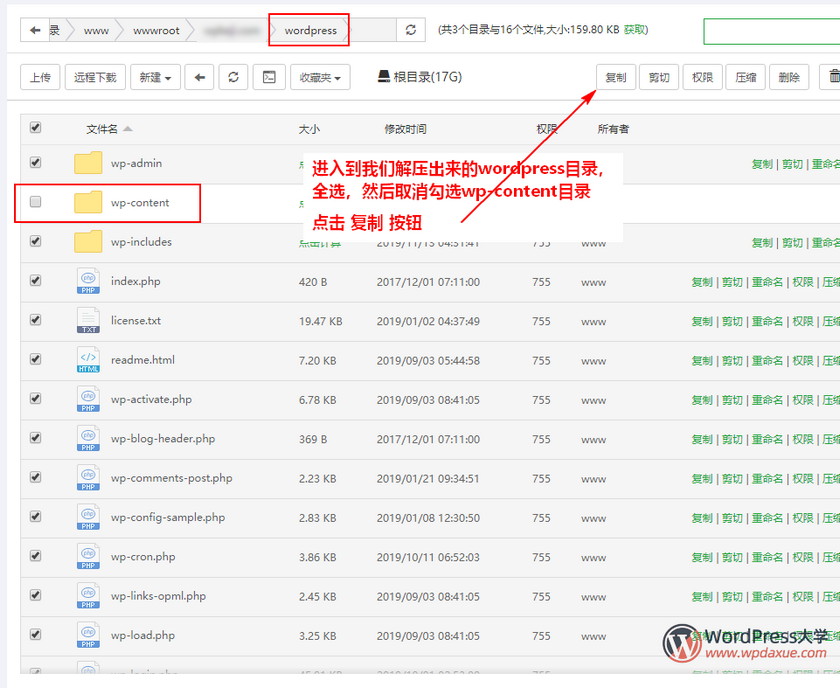
Task: Uncheck the wp-activate.php checkbox
Action: click(35, 398)
